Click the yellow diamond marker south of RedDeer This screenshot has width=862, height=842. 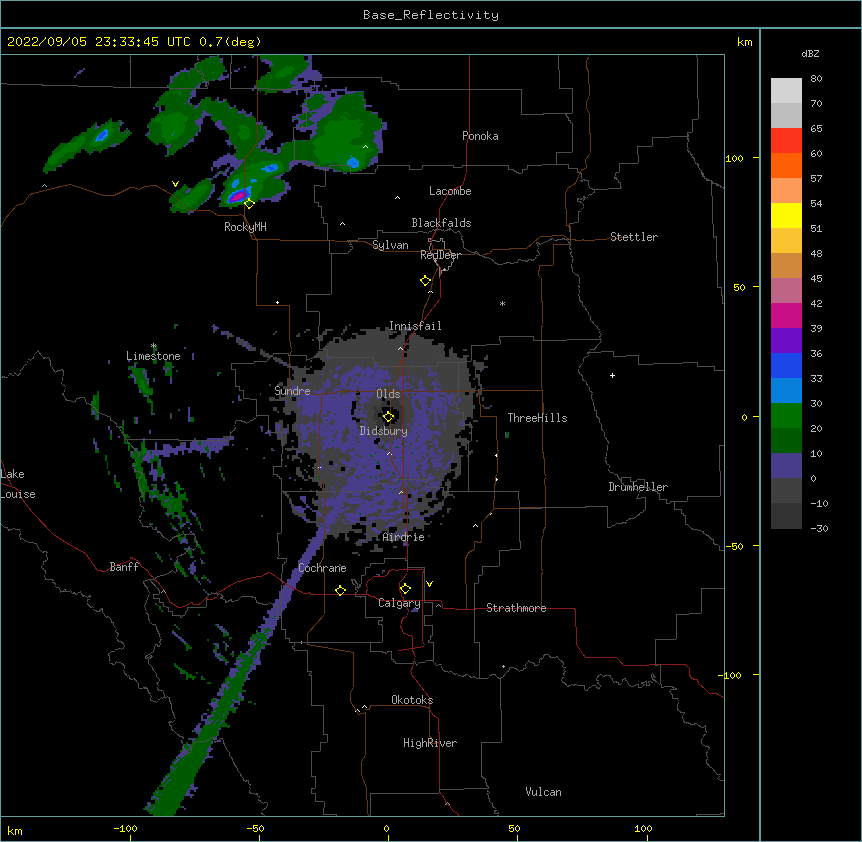426,281
